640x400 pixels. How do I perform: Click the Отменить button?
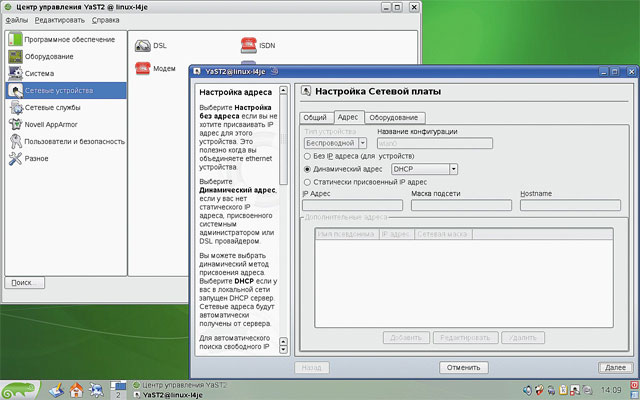464,367
